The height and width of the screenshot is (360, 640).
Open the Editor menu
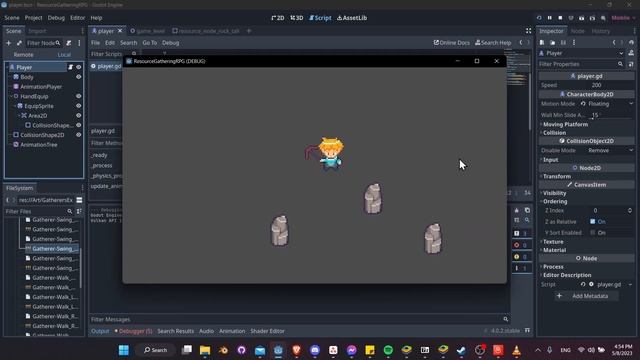point(78,18)
